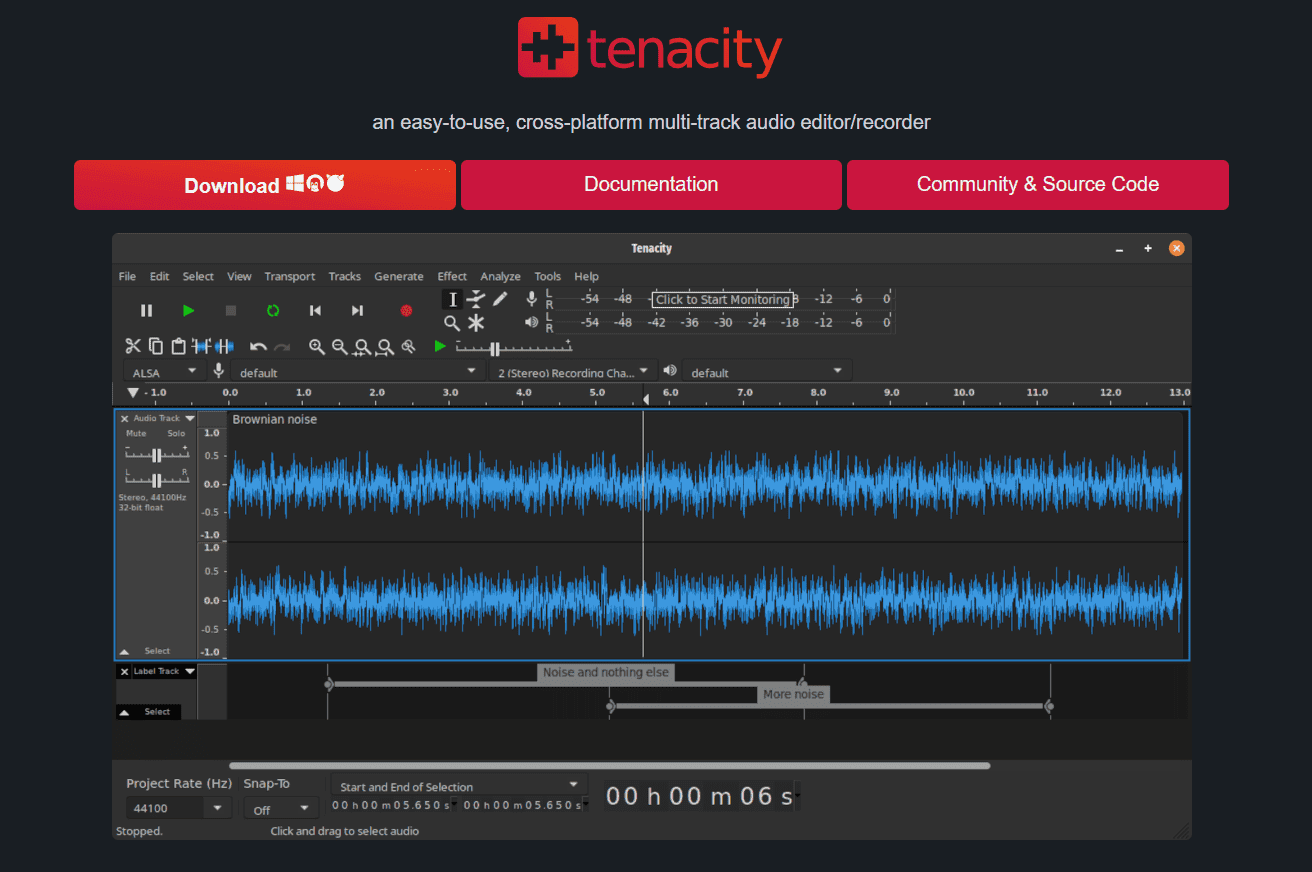1312x872 pixels.
Task: Click the Zoom Out magnifier icon
Action: pyautogui.click(x=340, y=347)
